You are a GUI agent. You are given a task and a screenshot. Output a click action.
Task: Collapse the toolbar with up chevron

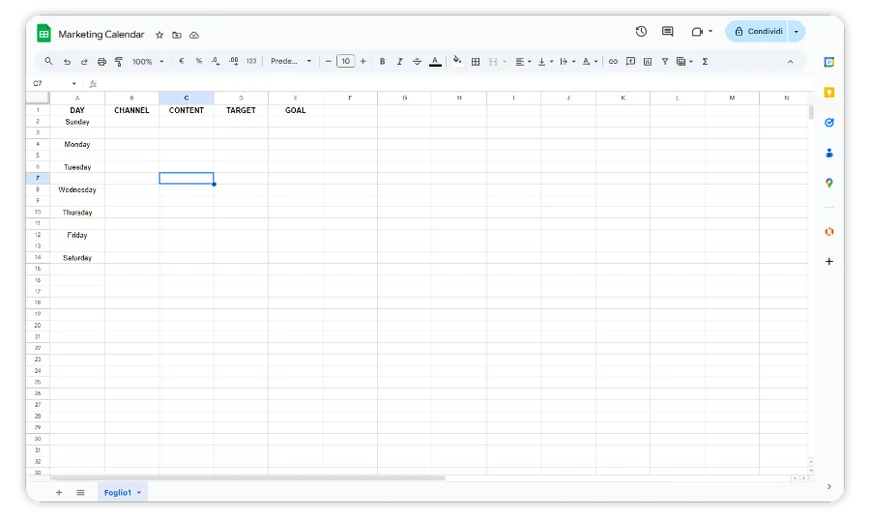pyautogui.click(x=790, y=62)
